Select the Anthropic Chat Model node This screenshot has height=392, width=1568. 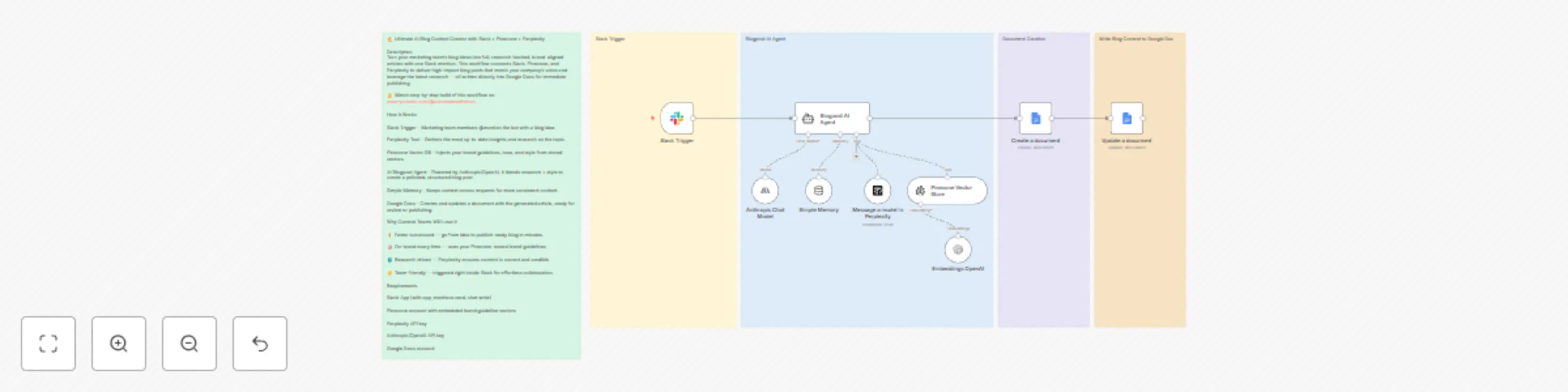(x=765, y=190)
